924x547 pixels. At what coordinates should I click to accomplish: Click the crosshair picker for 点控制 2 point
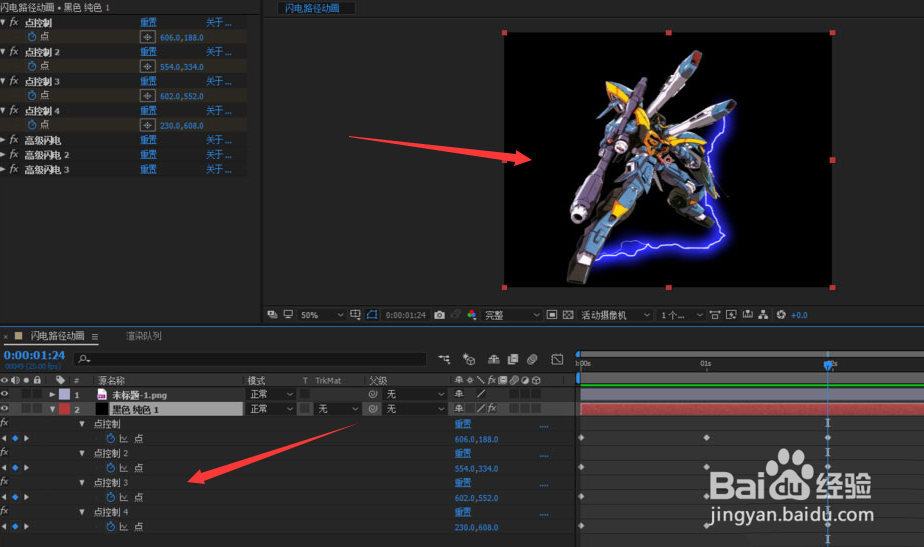pos(147,67)
